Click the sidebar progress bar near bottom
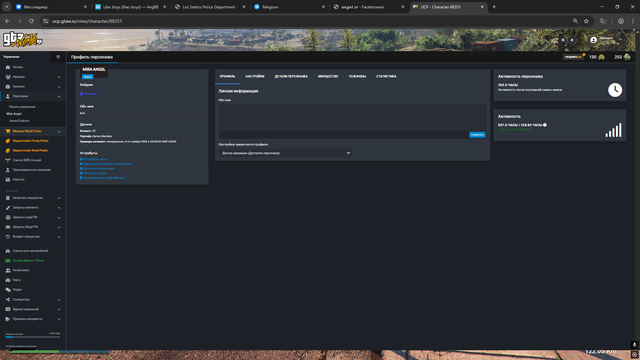The height and width of the screenshot is (360, 640). pyautogui.click(x=33, y=337)
